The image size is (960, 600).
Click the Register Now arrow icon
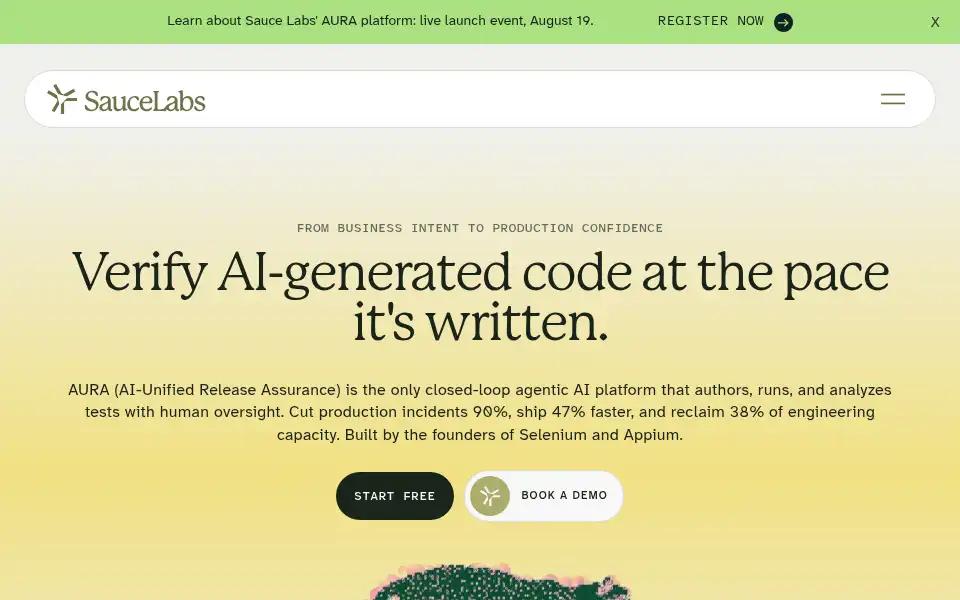click(783, 23)
